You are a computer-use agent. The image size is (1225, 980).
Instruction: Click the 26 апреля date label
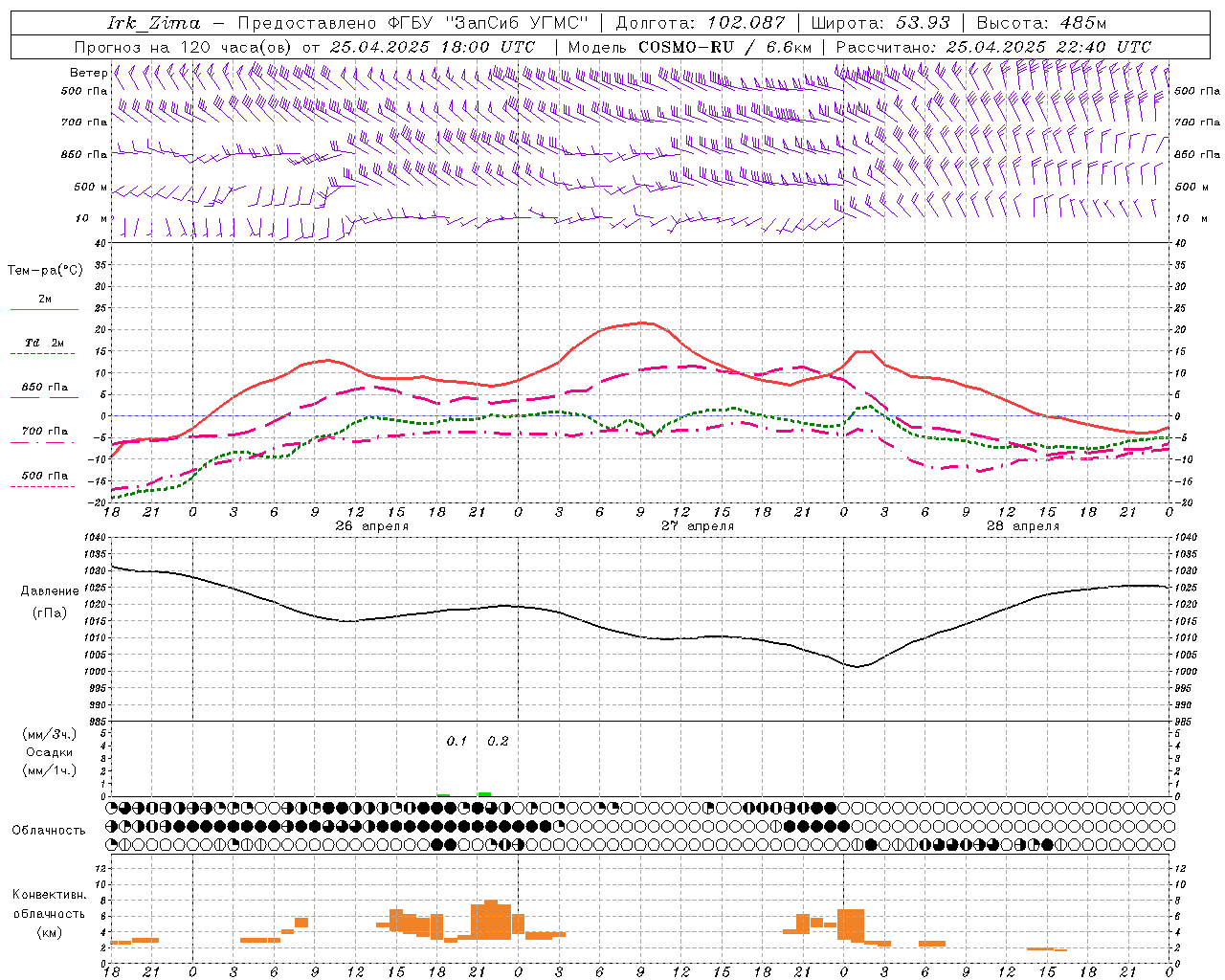[x=371, y=526]
